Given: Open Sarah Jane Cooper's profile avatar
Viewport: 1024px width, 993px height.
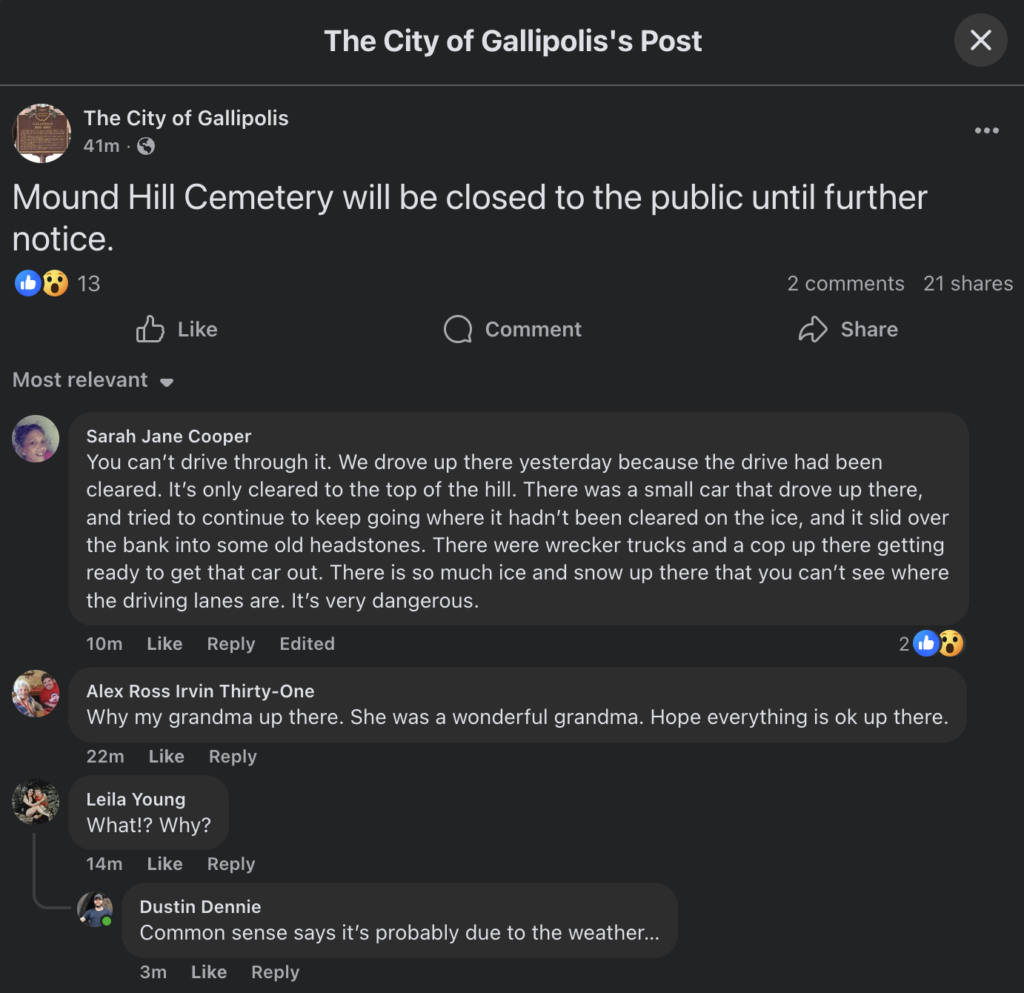Looking at the screenshot, I should click(x=35, y=438).
